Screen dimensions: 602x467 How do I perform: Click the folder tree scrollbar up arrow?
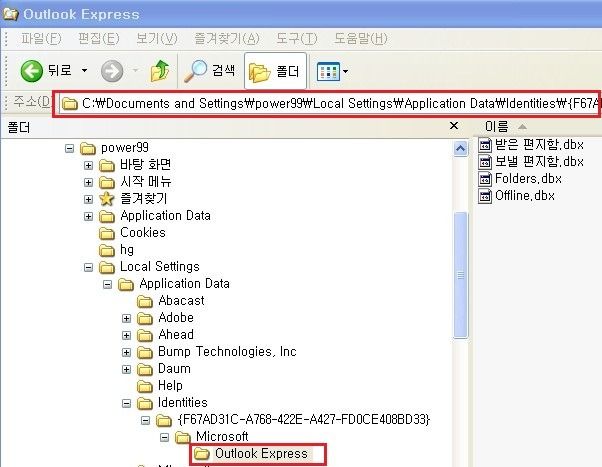pos(461,148)
